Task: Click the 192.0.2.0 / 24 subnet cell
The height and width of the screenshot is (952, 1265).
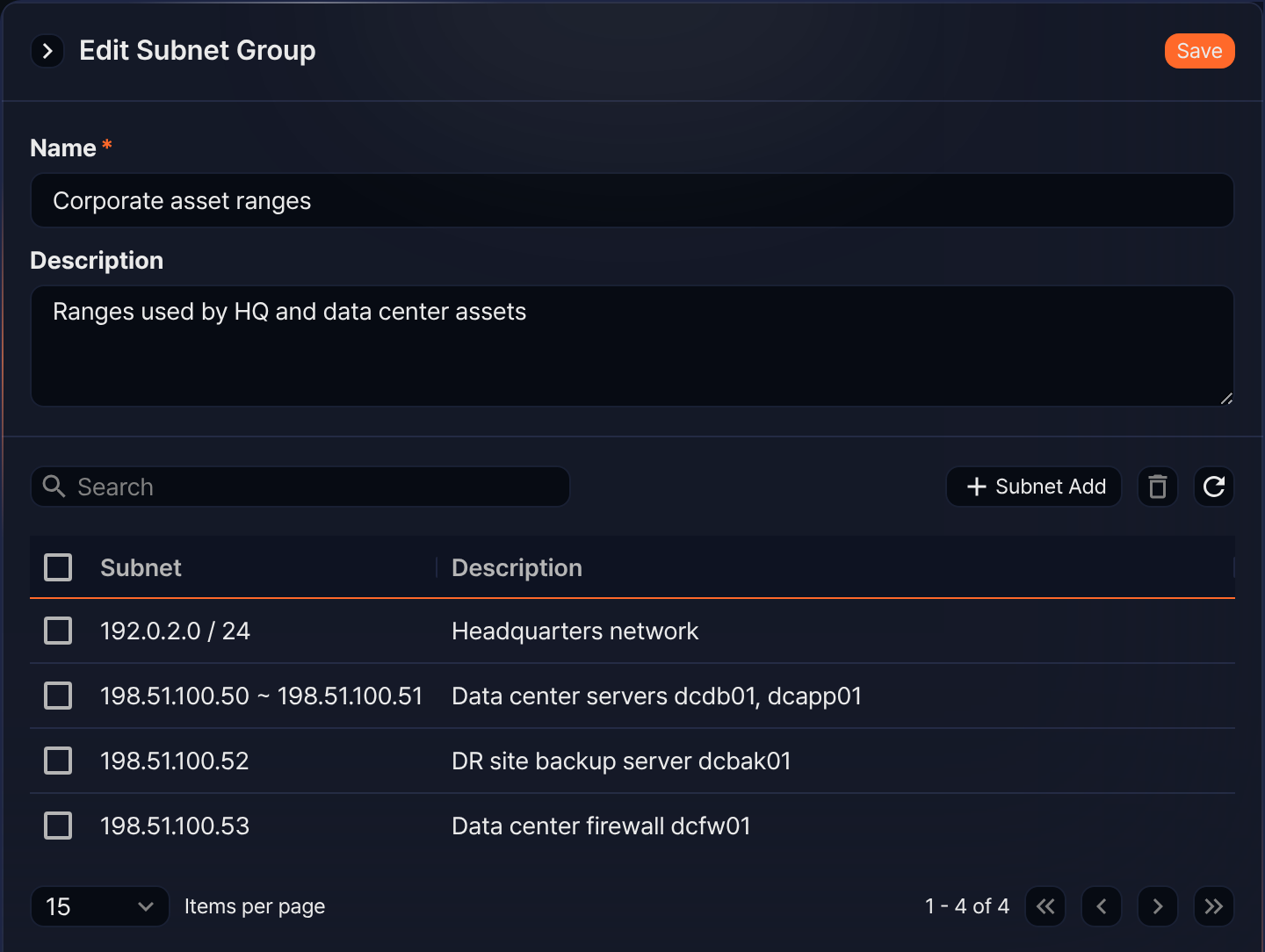Action: (175, 631)
